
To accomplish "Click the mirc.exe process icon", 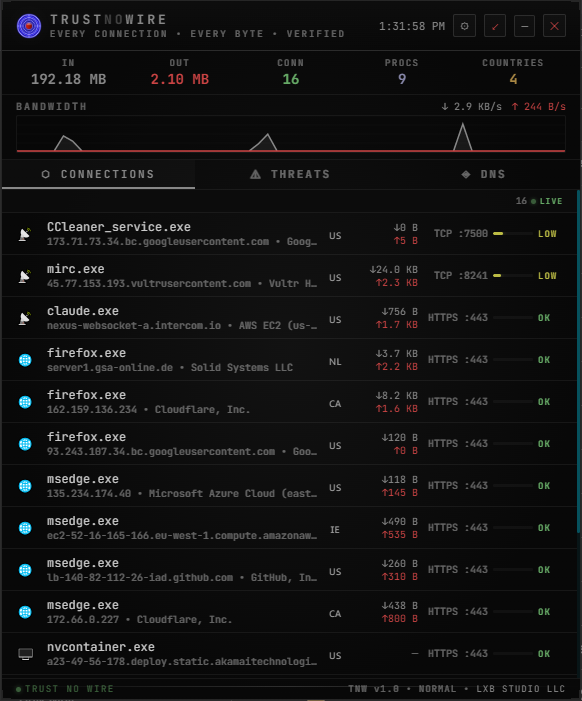I will [25, 276].
